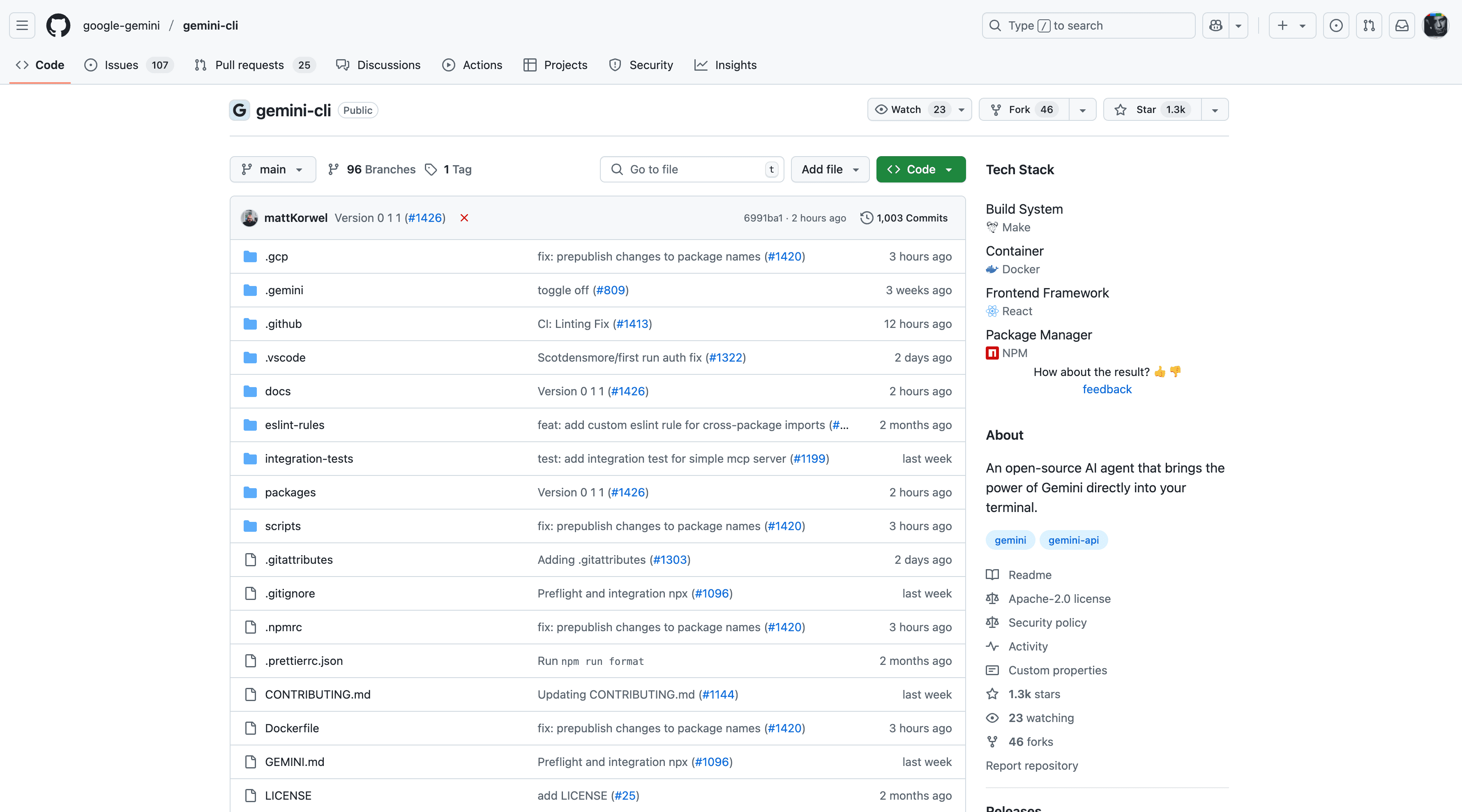Switch to the Security tab
This screenshot has height=812, width=1462.
click(x=641, y=65)
